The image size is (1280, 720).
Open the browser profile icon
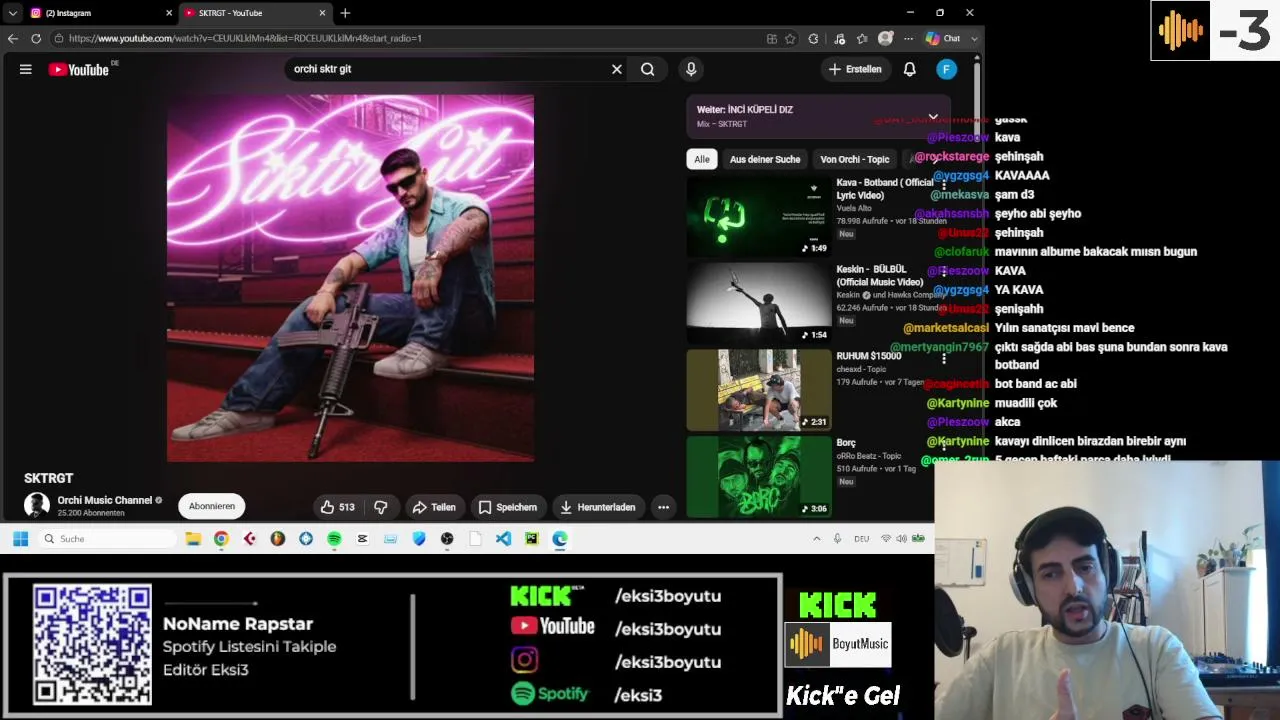[885, 38]
